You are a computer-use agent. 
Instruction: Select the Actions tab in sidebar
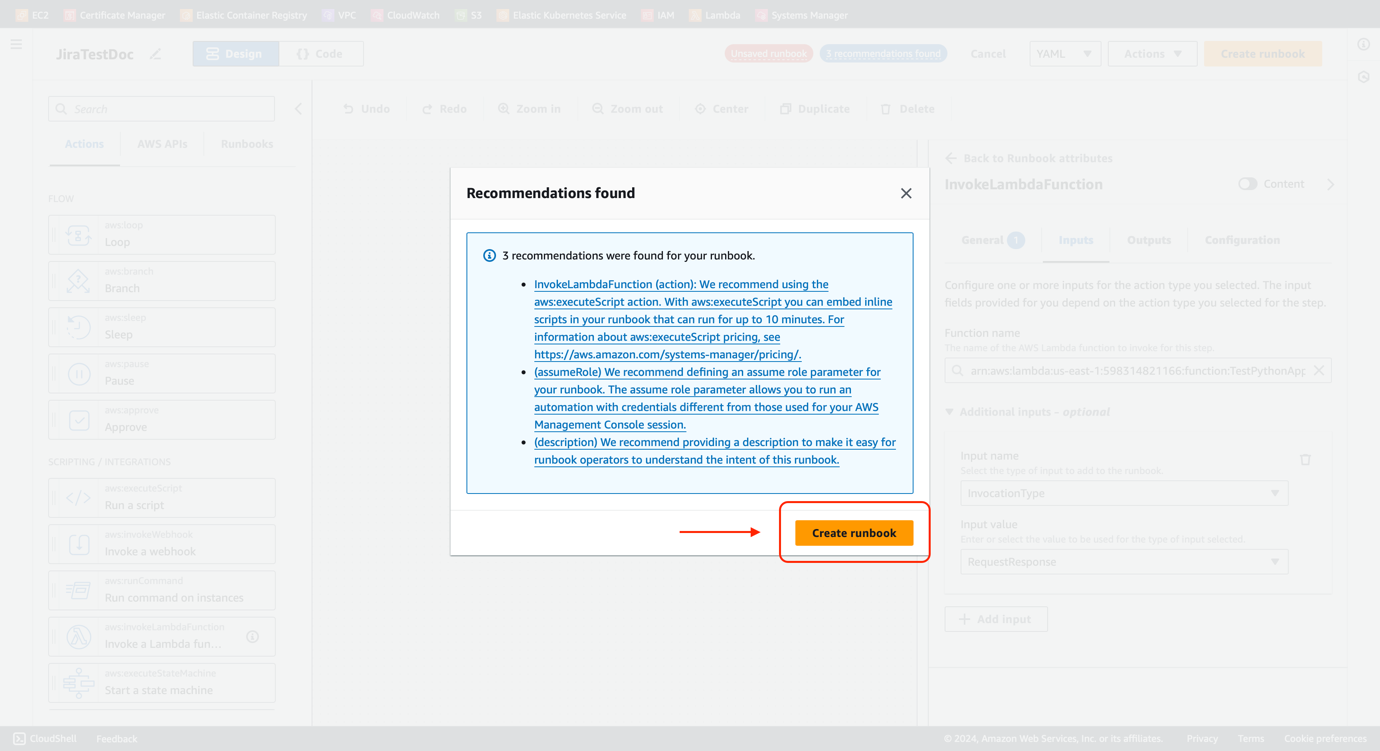point(84,144)
